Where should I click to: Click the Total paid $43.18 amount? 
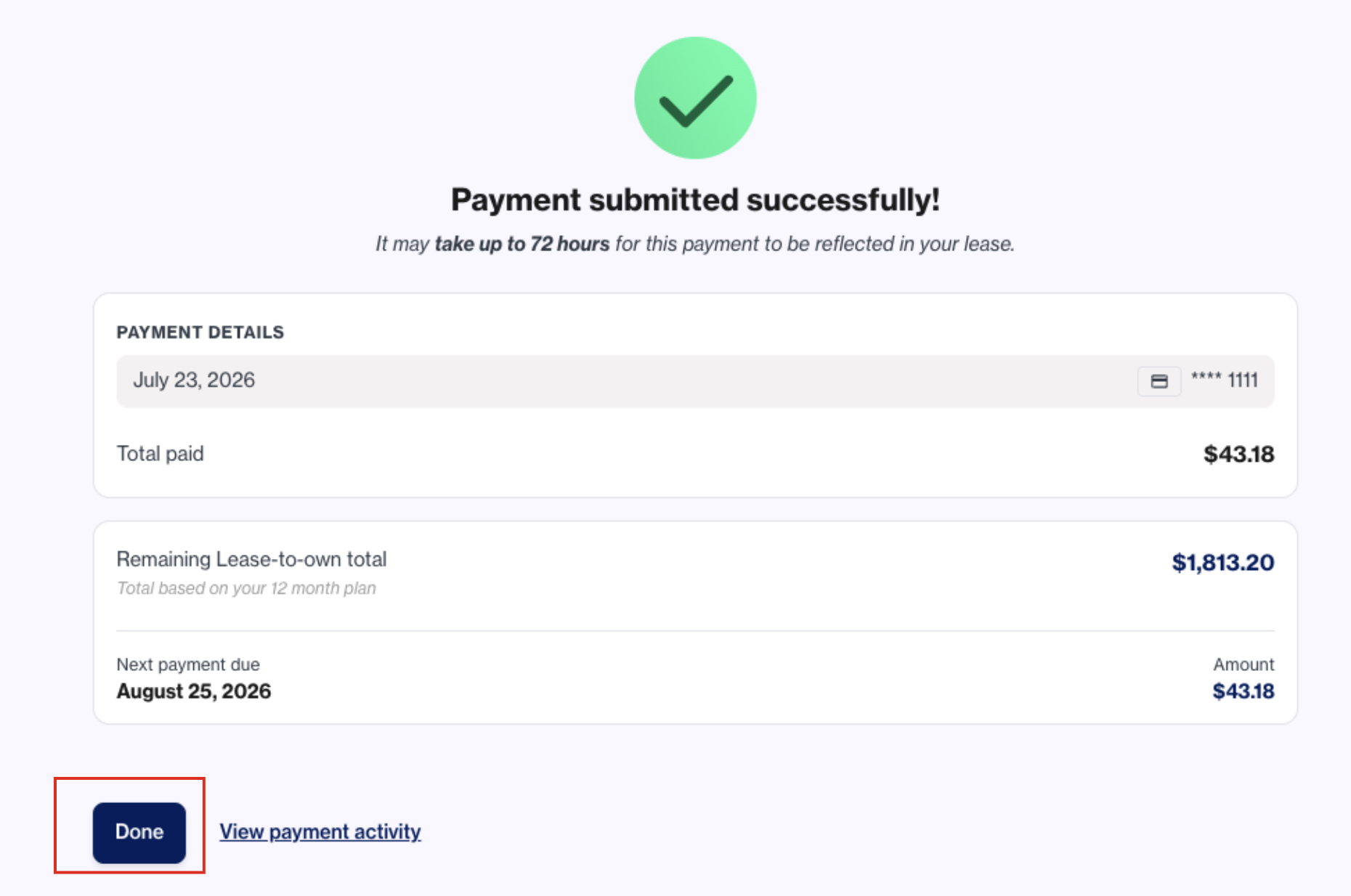[x=1238, y=454]
